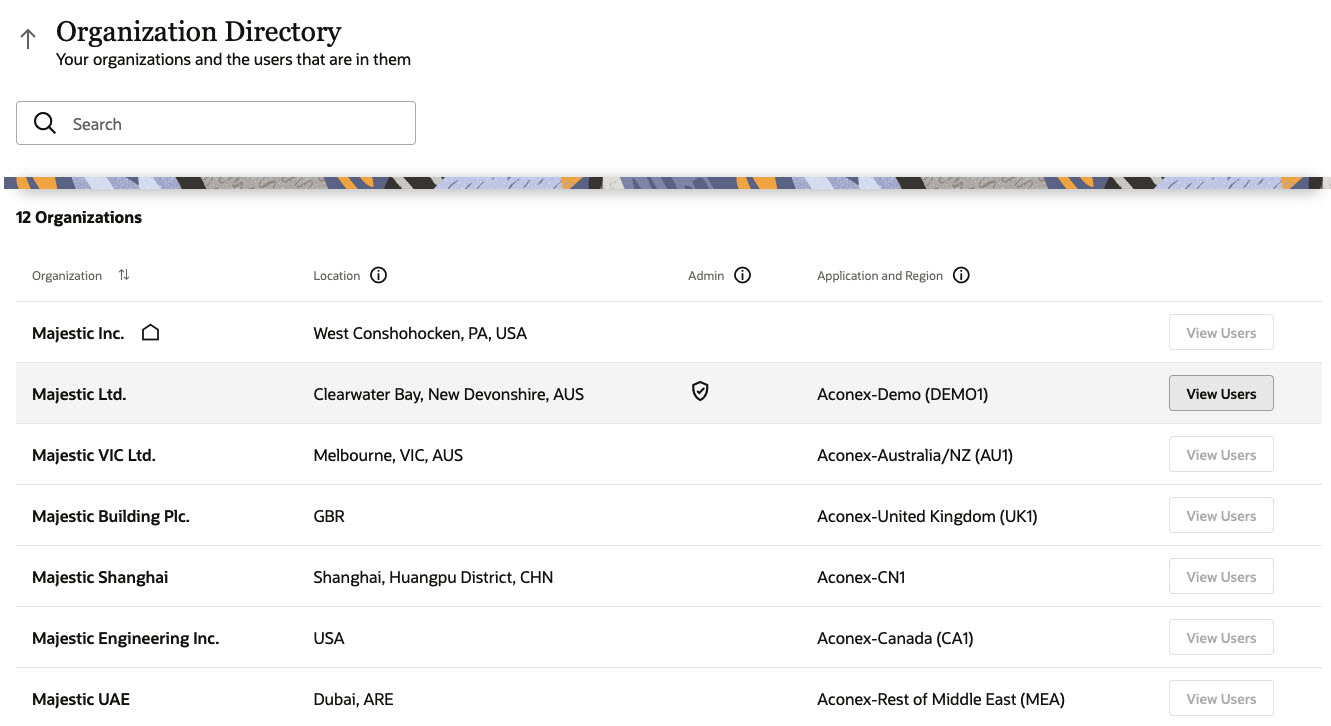Click the Majestic UAE organization name
This screenshot has height=726, width=1331.
coord(81,699)
